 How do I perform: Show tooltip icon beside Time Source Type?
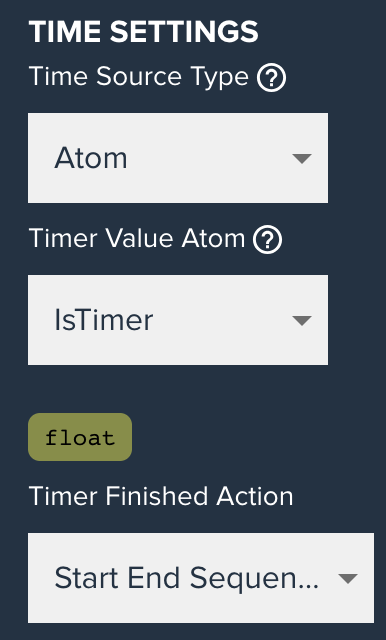coord(271,77)
